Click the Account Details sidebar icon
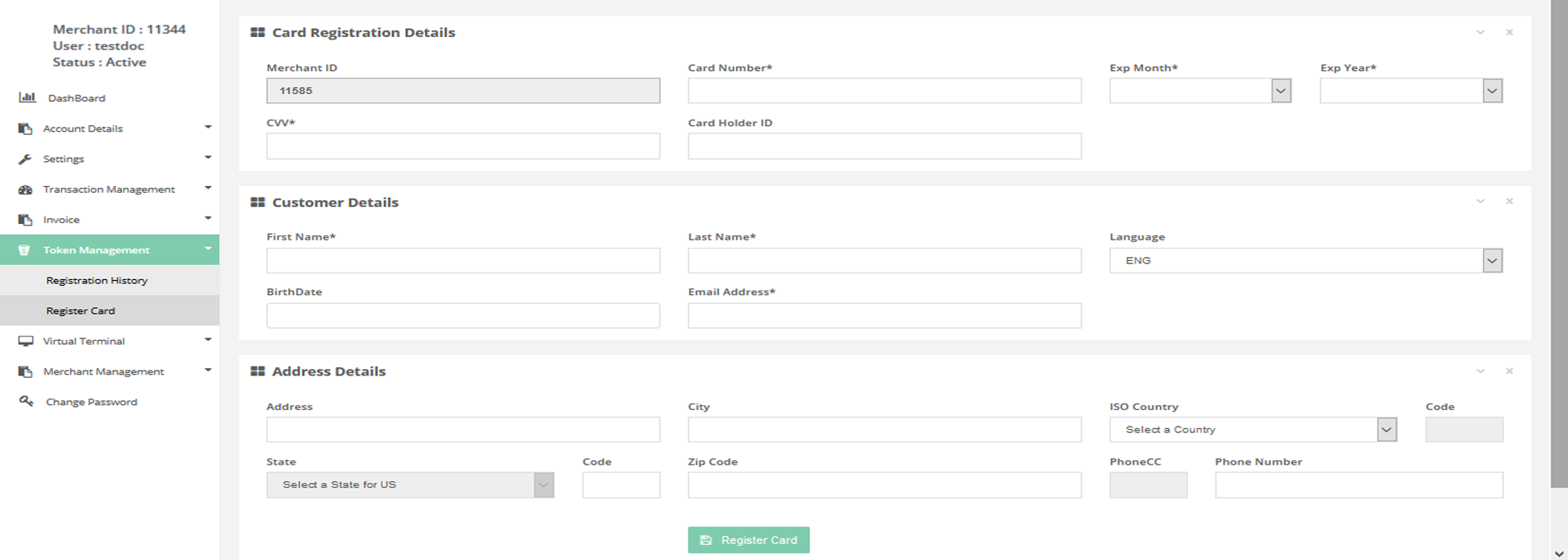 click(26, 128)
